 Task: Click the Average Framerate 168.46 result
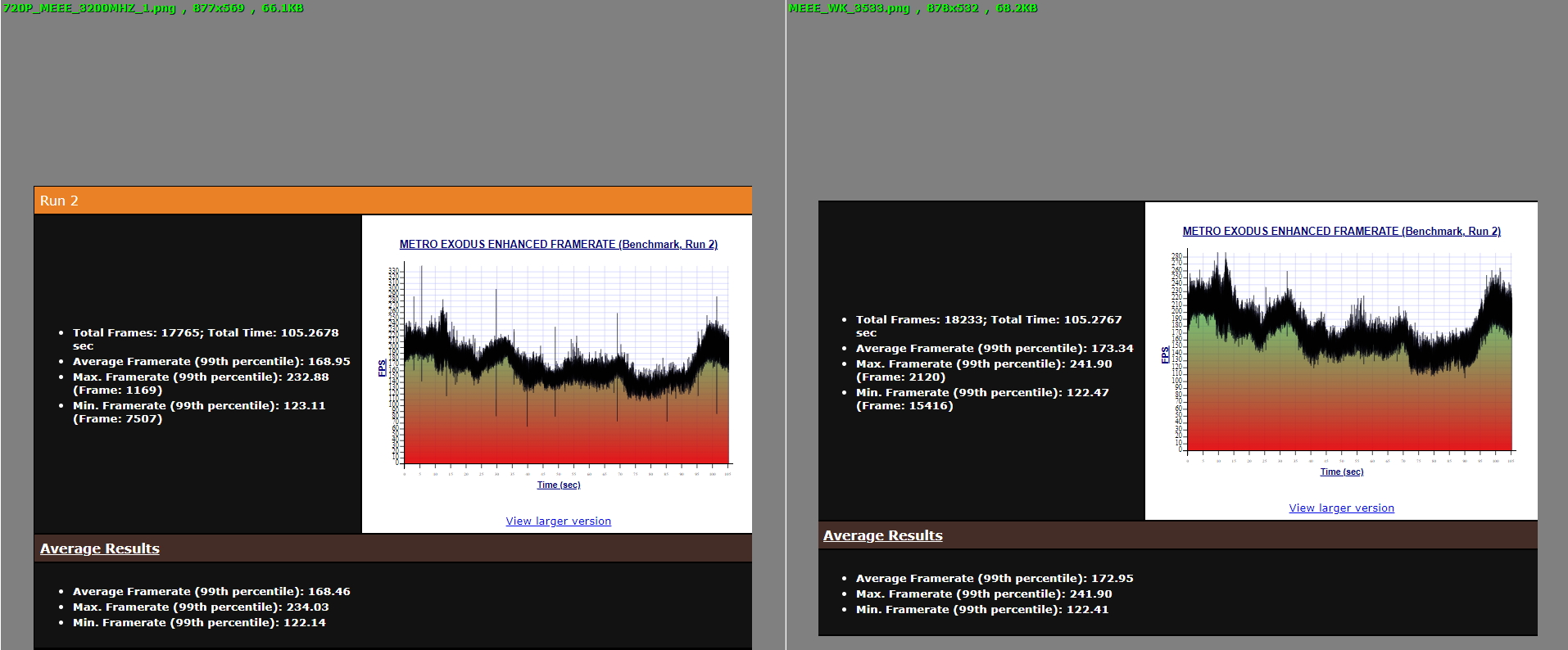211,591
